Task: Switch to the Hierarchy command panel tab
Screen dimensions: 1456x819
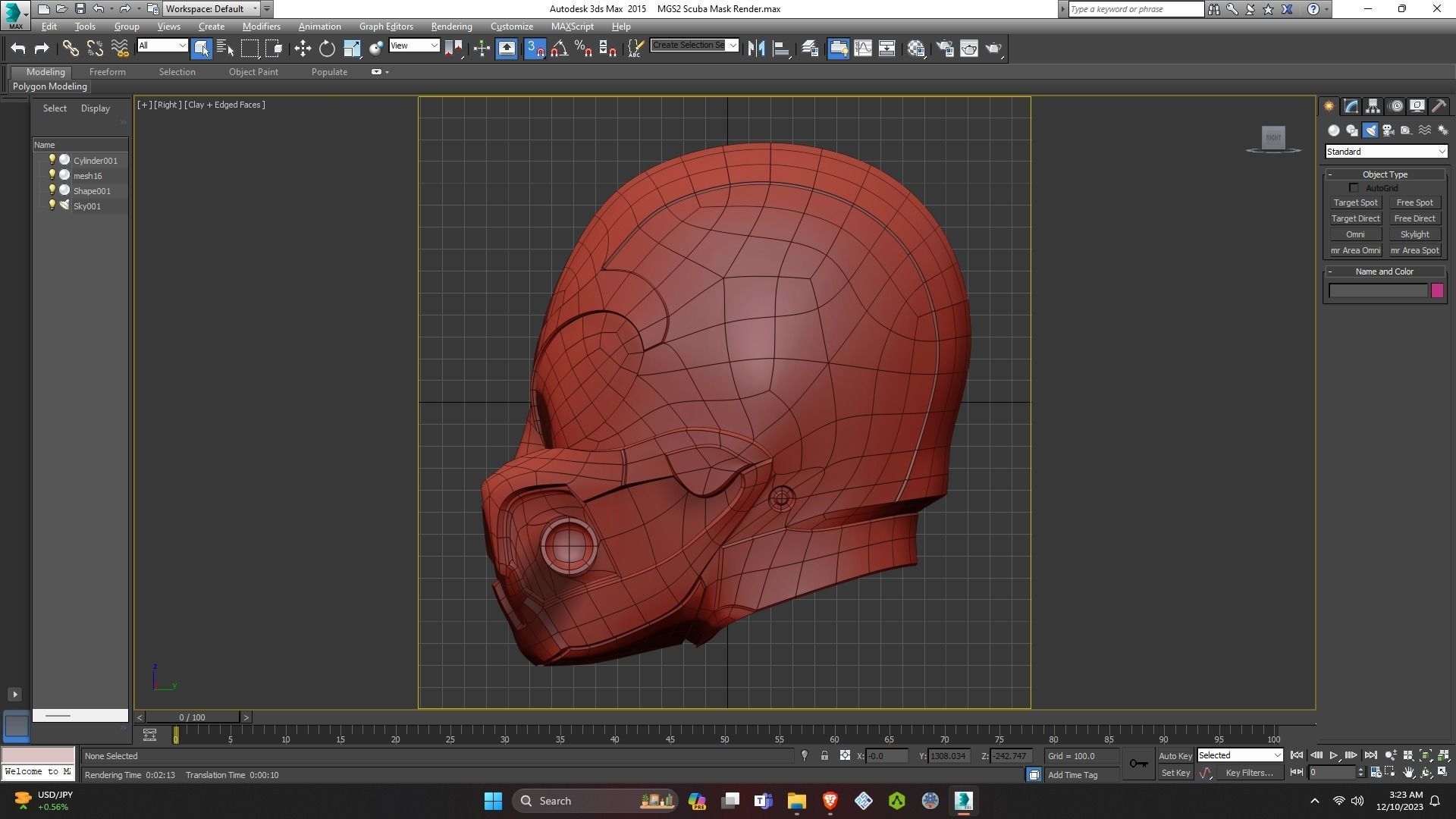Action: click(x=1373, y=106)
